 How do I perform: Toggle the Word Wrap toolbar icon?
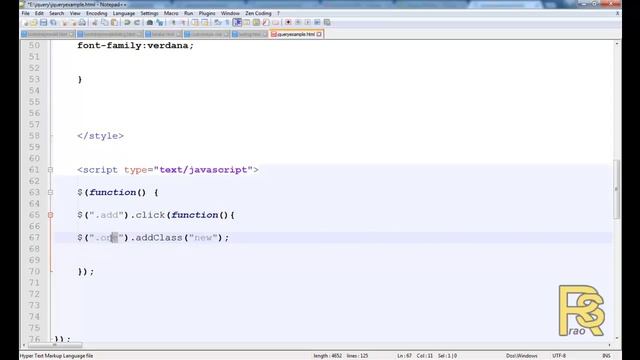tap(217, 22)
